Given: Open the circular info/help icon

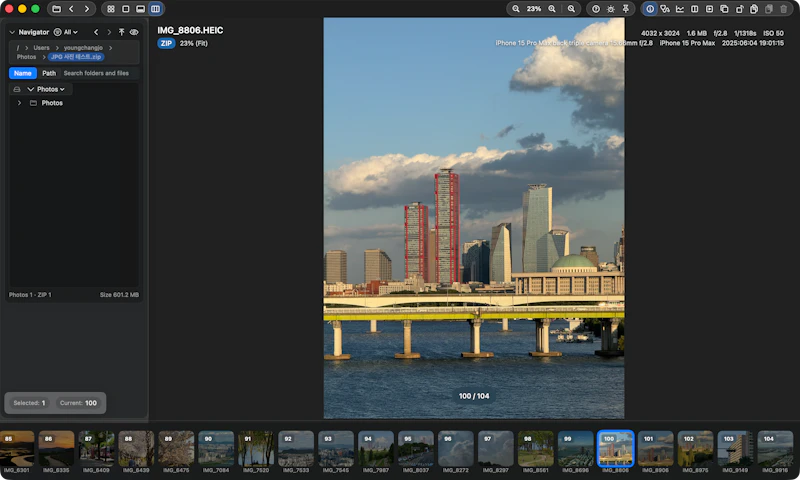Looking at the screenshot, I should [595, 9].
